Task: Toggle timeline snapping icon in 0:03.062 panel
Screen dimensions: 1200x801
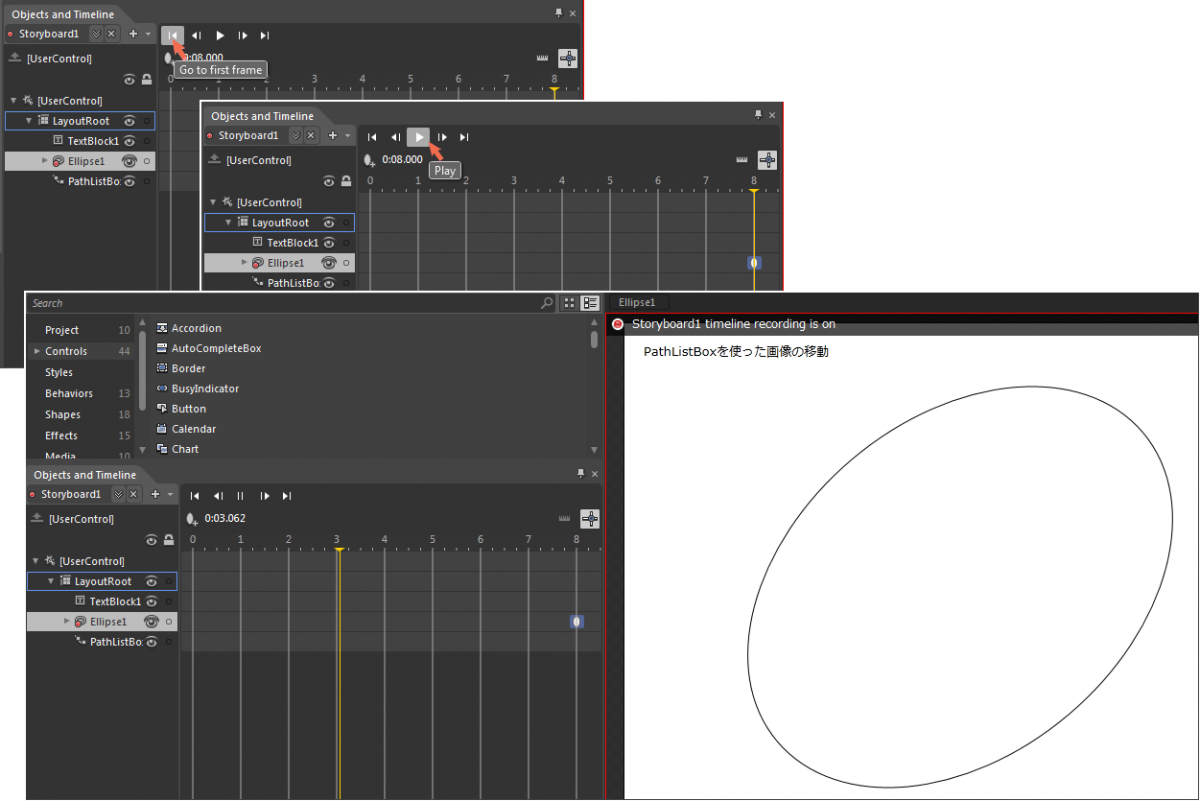Action: (590, 518)
